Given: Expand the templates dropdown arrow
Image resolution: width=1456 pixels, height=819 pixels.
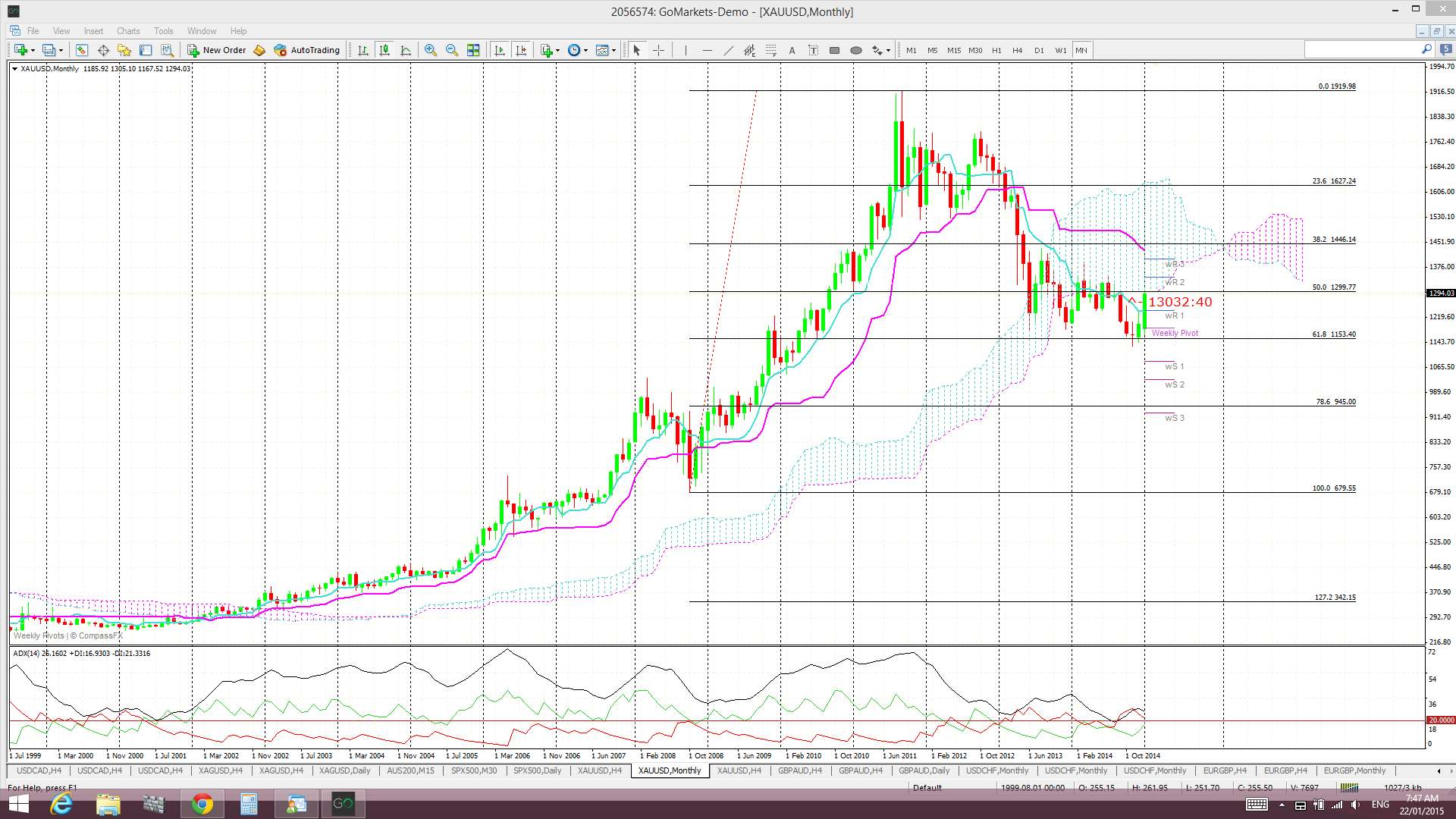Looking at the screenshot, I should pos(614,51).
